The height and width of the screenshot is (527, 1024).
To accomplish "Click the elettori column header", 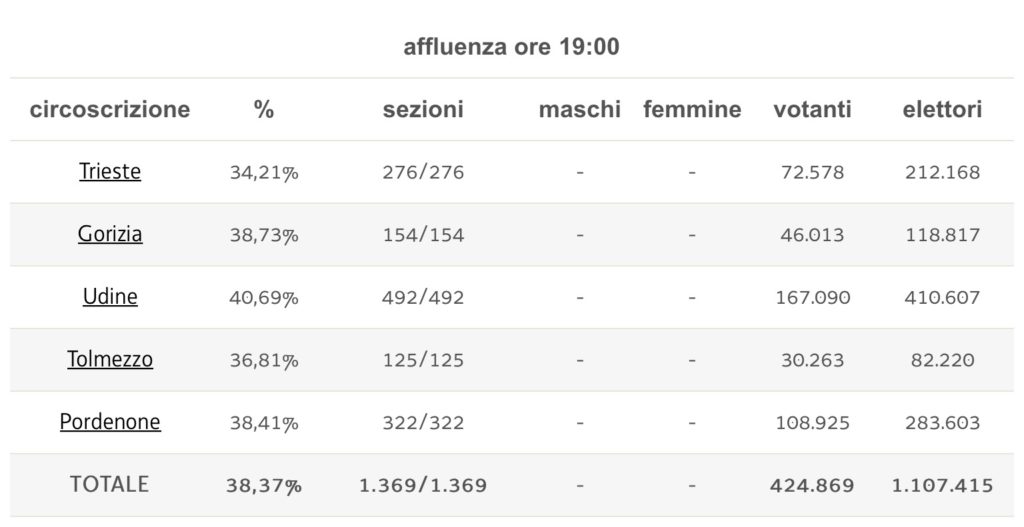I will click(942, 109).
